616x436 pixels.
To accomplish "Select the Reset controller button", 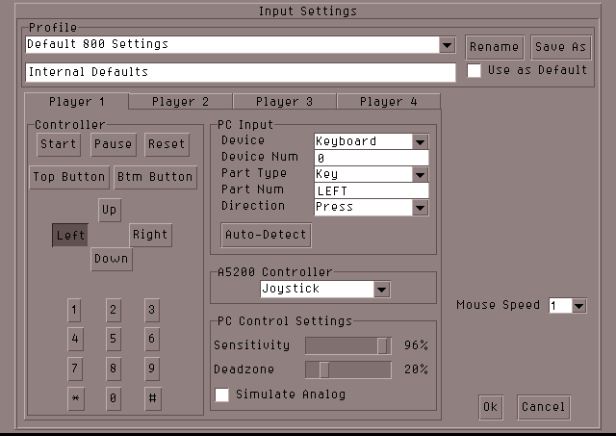I will pyautogui.click(x=167, y=144).
